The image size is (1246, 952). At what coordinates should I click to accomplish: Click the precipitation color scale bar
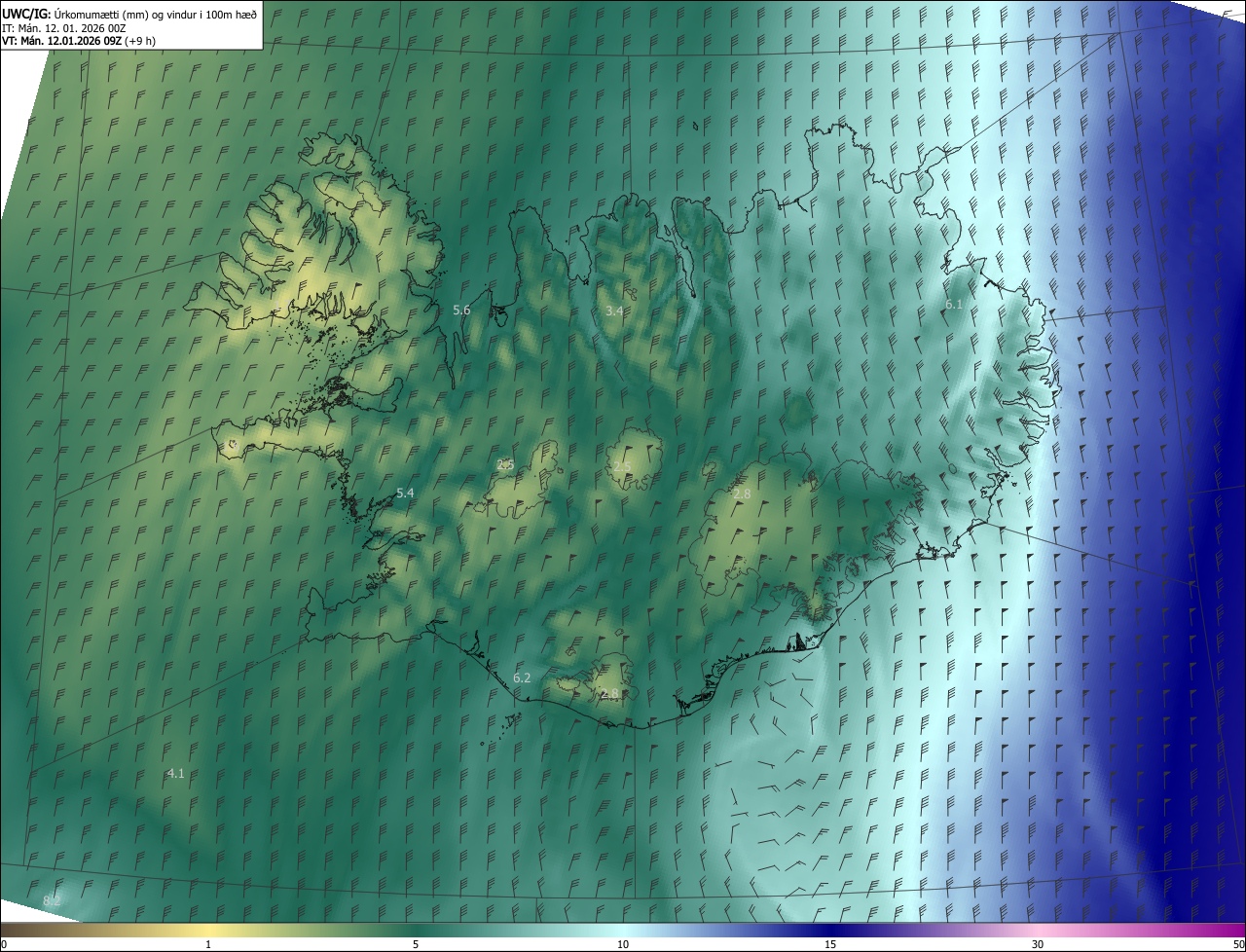623,930
